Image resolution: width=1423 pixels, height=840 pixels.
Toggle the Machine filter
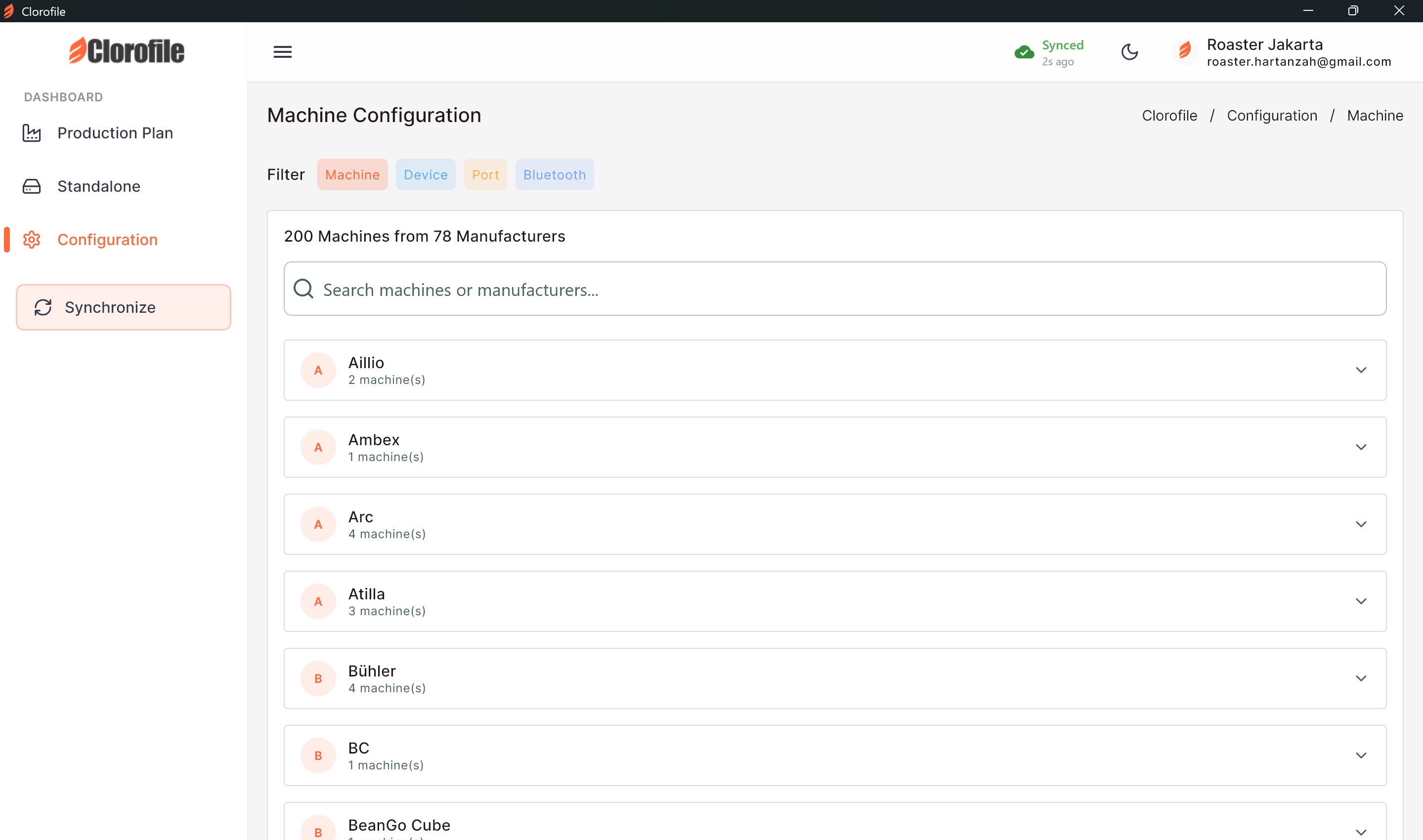click(352, 174)
